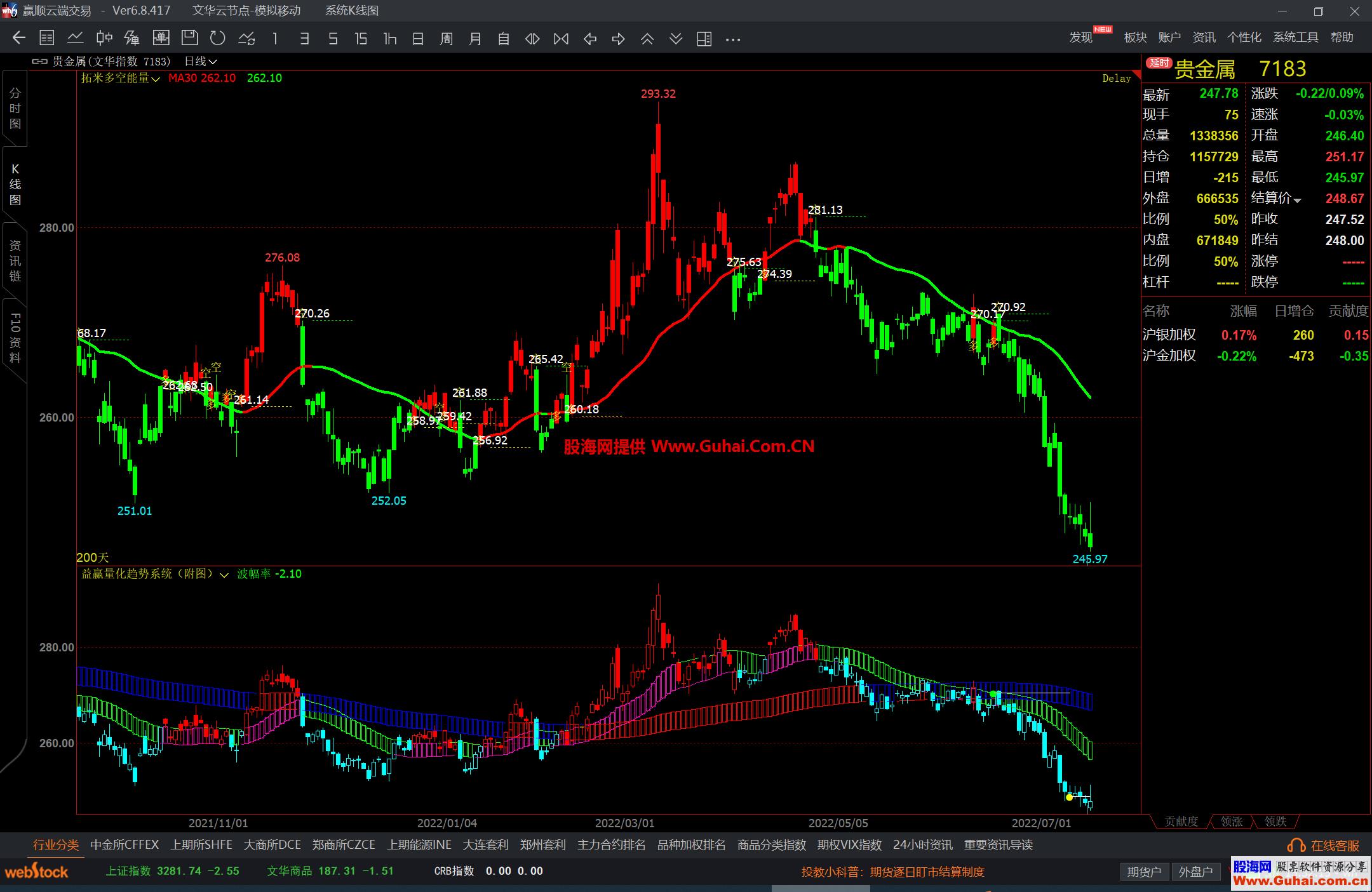Click the back arrow toolbar icon

click(x=19, y=39)
